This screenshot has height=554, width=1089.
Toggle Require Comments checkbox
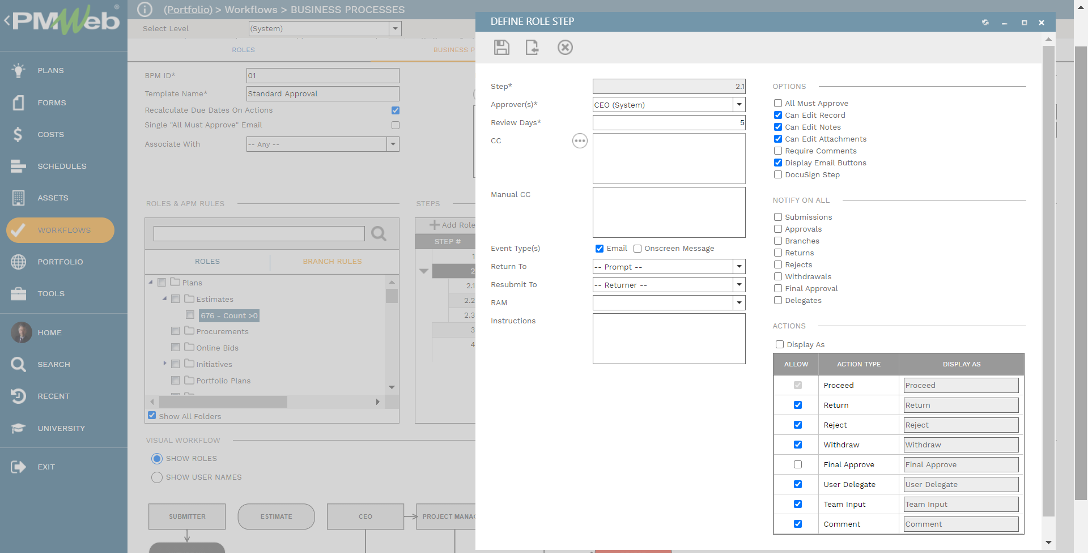click(778, 151)
